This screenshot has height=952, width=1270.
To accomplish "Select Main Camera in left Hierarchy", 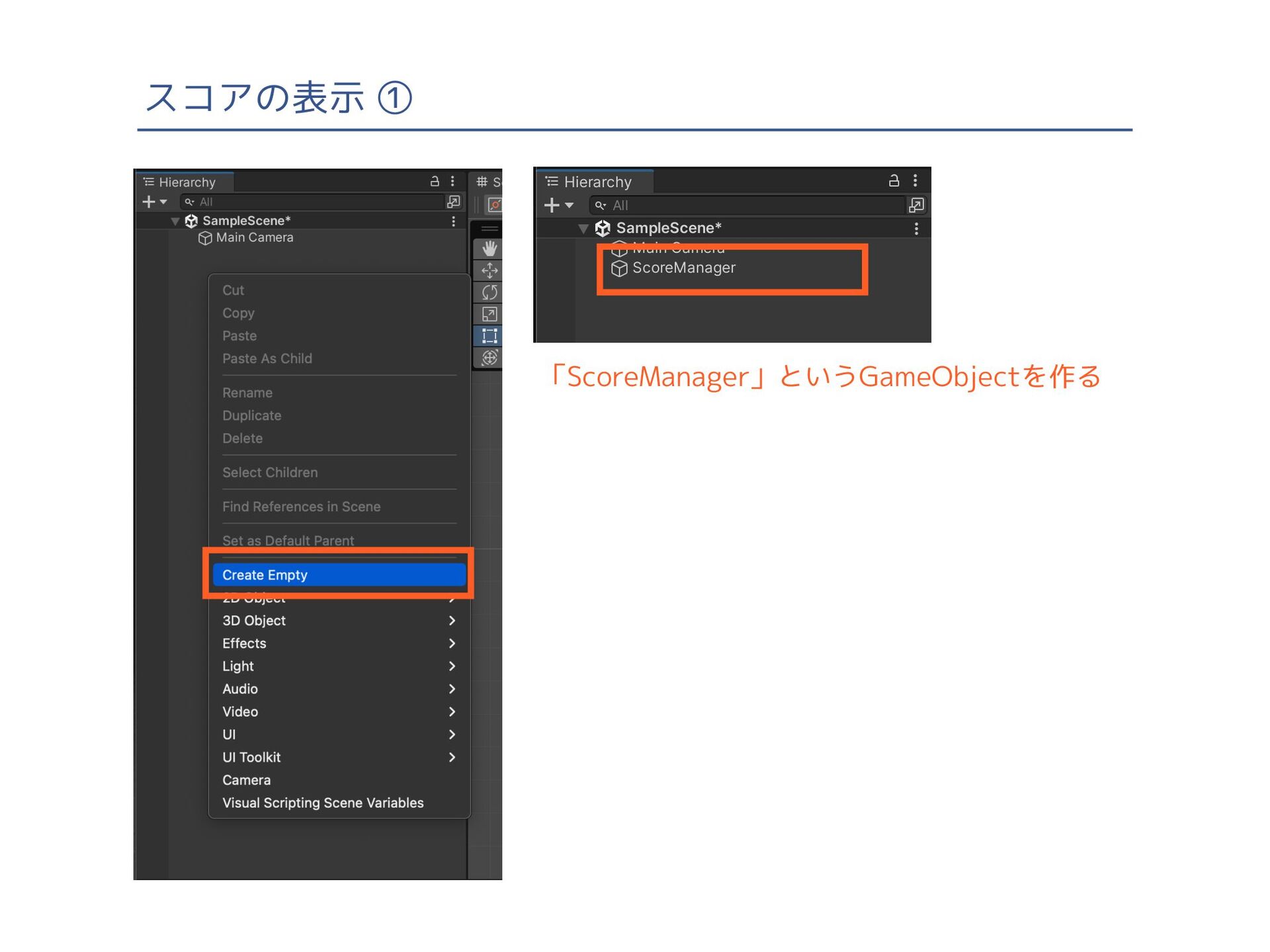I will [x=254, y=237].
